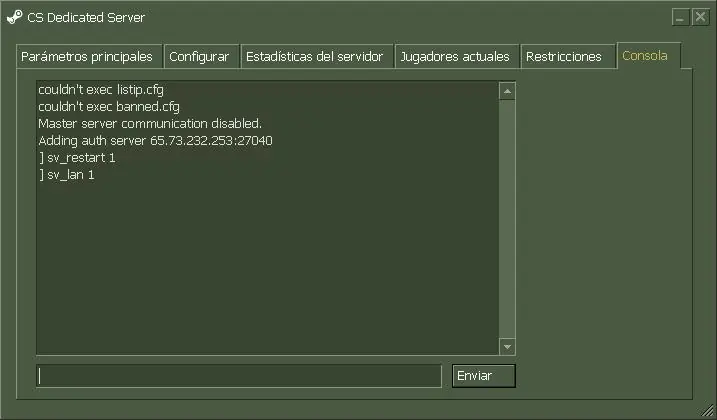
Task: Click the console scrollbar up arrow
Action: (x=507, y=92)
